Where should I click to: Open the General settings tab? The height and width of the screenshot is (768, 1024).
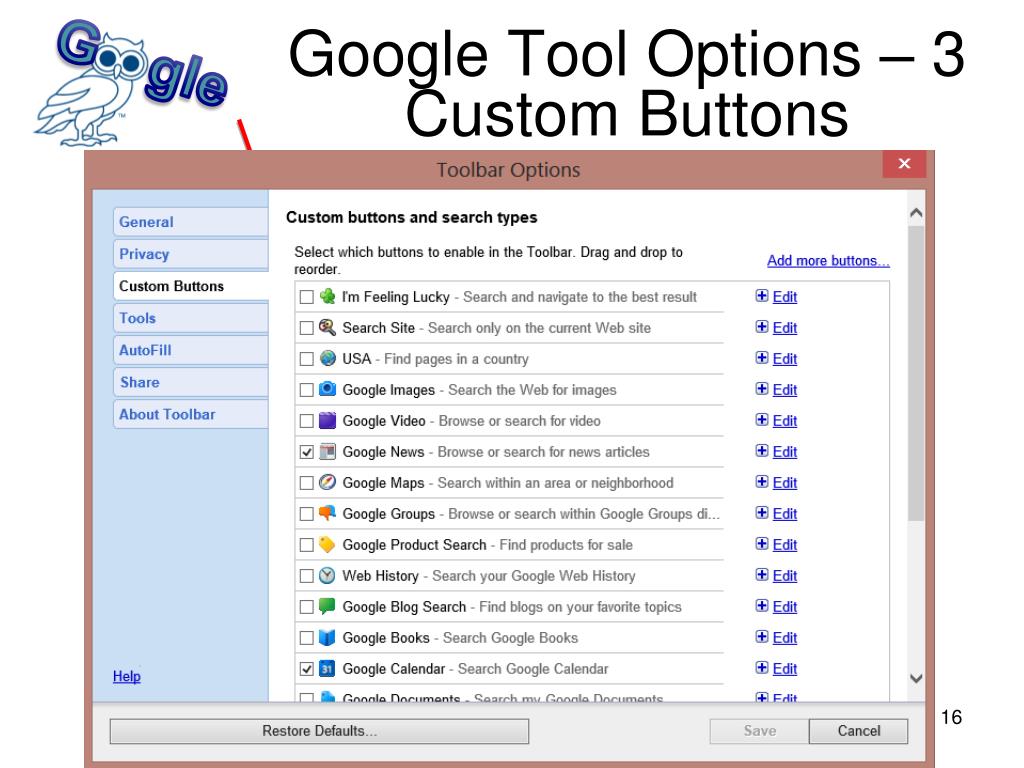[x=190, y=222]
